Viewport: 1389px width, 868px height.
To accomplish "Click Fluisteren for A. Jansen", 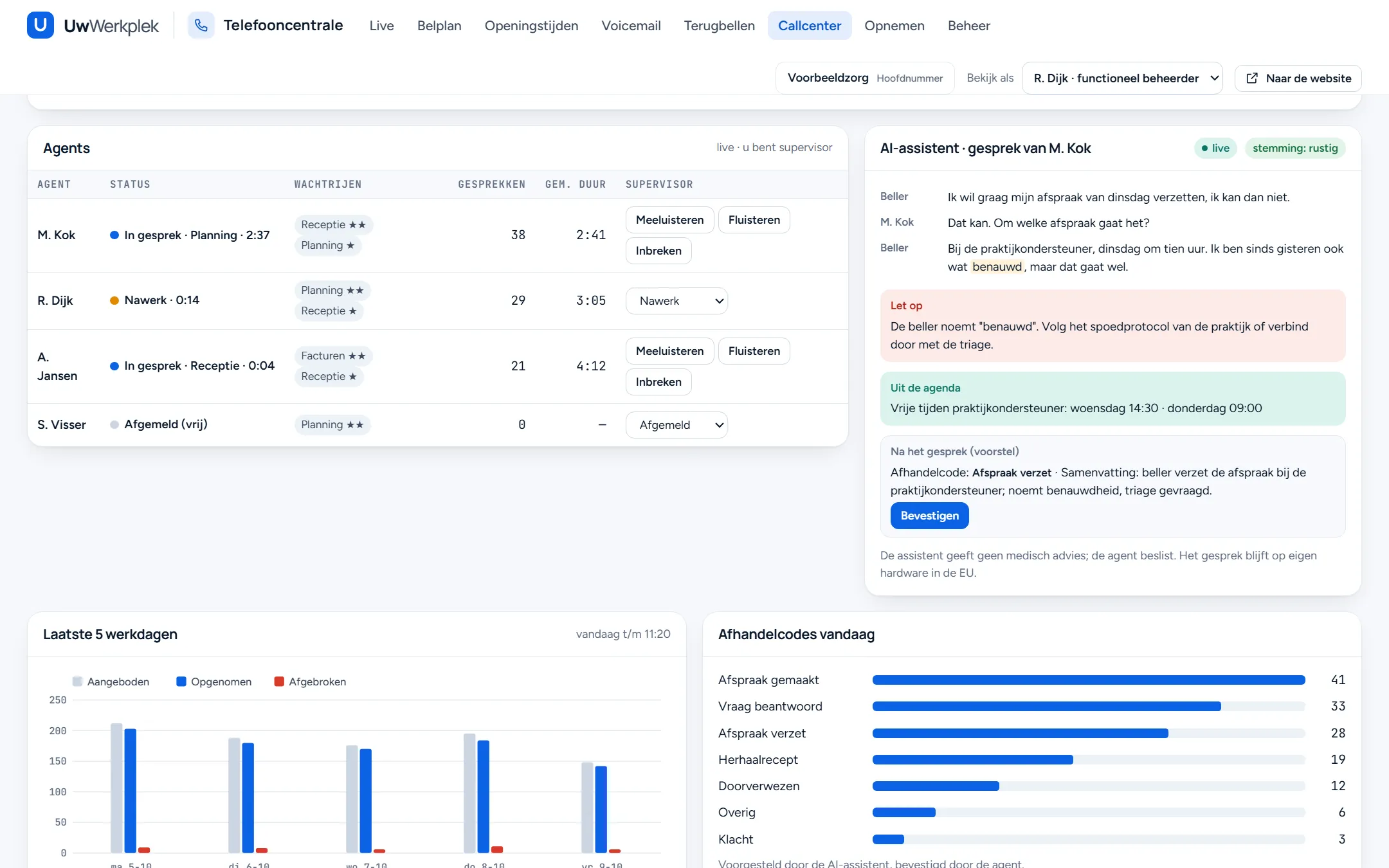I will tap(754, 351).
